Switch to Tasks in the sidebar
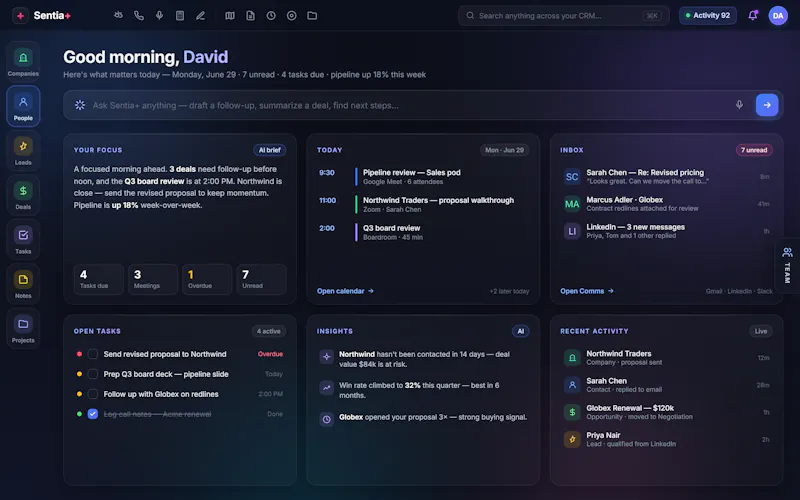 point(23,239)
